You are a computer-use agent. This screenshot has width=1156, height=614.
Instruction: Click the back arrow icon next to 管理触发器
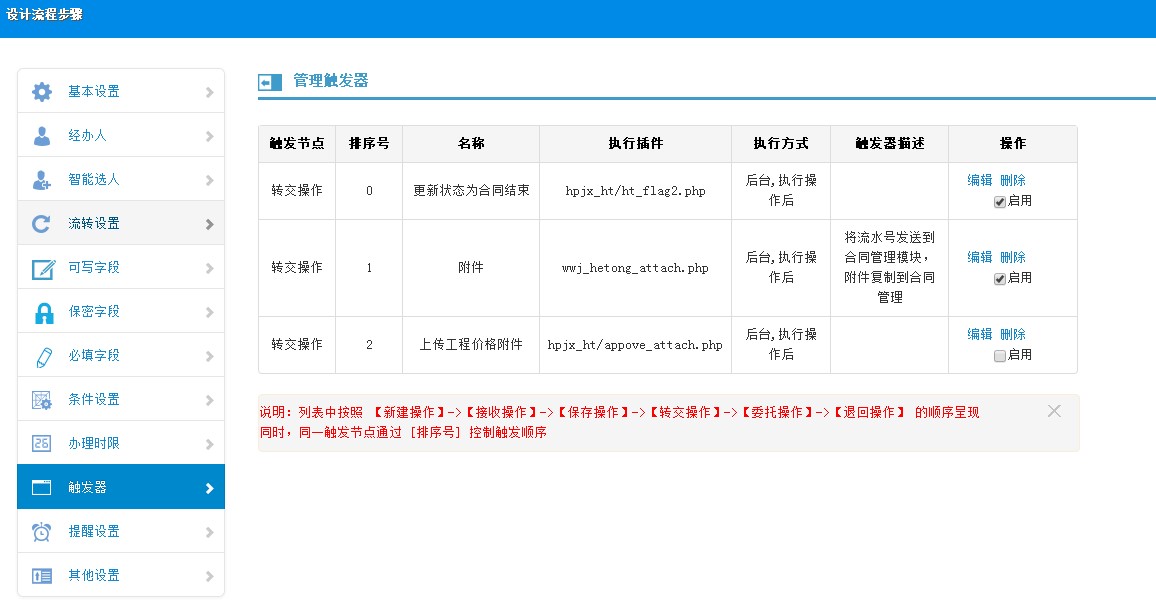coord(270,82)
